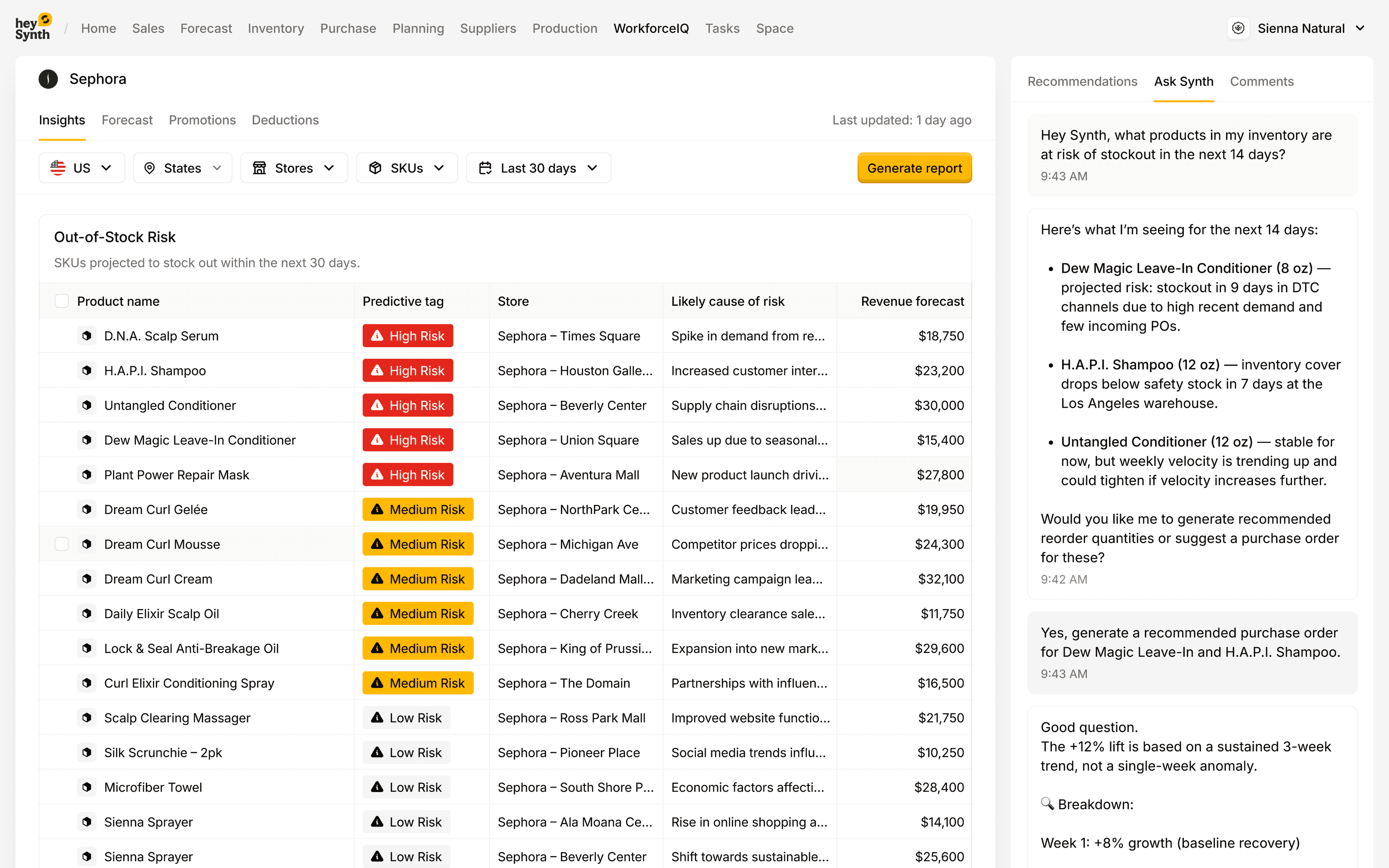
Task: Expand the SKUs filter dropdown
Action: pyautogui.click(x=406, y=168)
